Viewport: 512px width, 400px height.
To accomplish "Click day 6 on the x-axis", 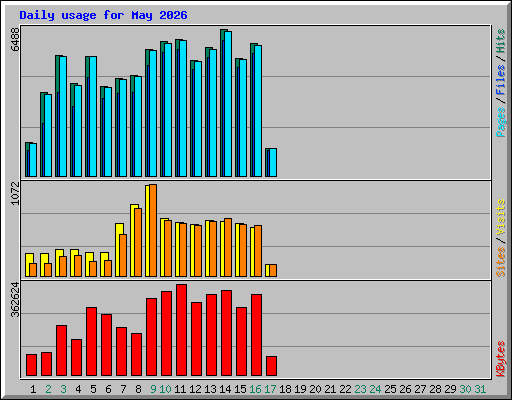I will 108,389.
